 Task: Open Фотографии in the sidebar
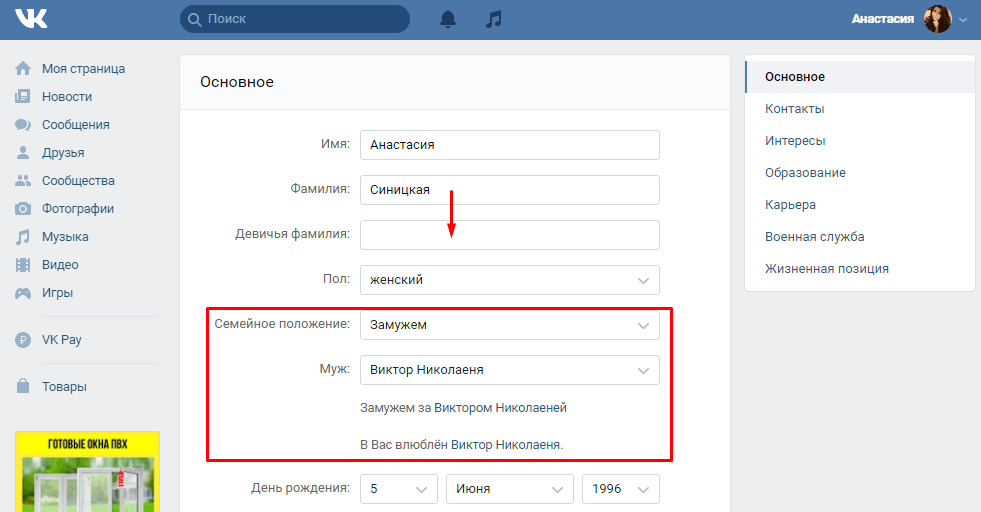pyautogui.click(x=78, y=208)
